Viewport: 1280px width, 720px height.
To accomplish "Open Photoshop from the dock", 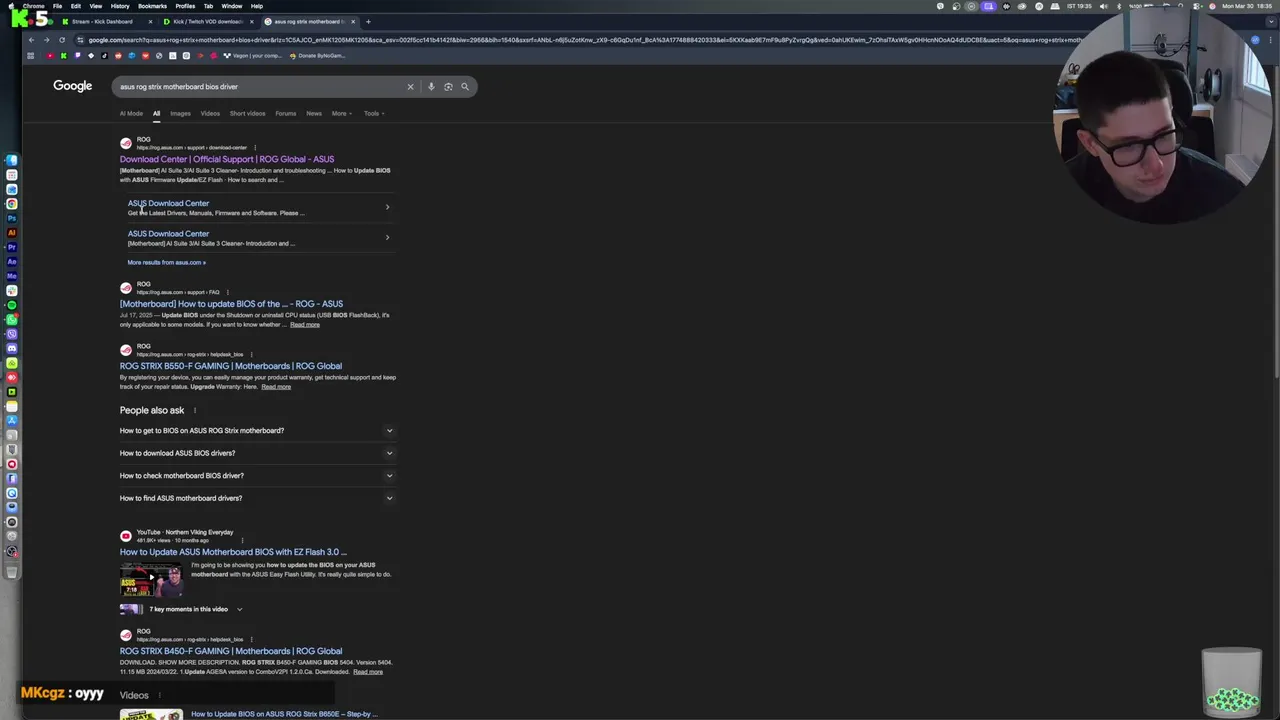I will click(12, 218).
